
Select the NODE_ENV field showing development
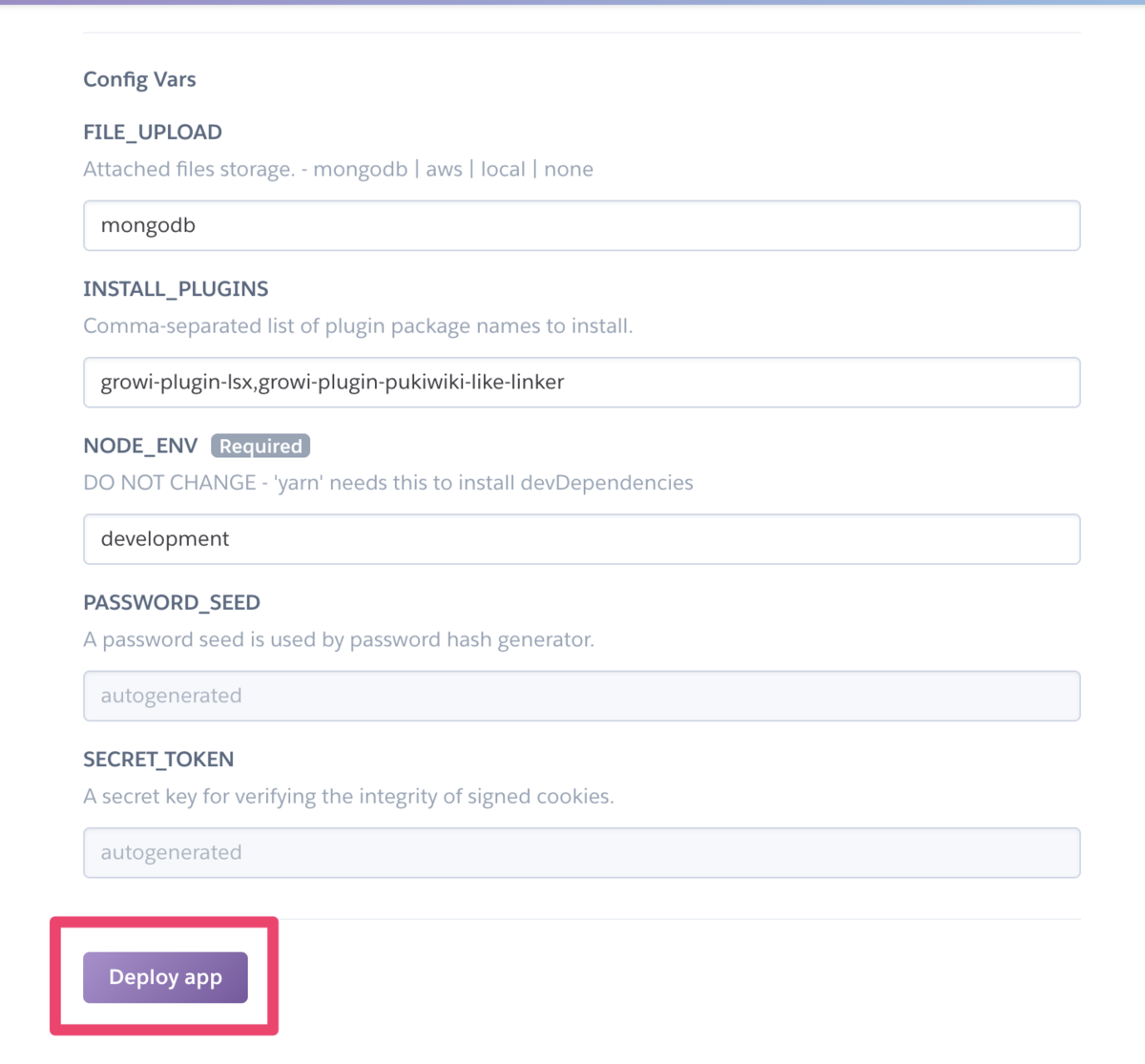point(581,539)
